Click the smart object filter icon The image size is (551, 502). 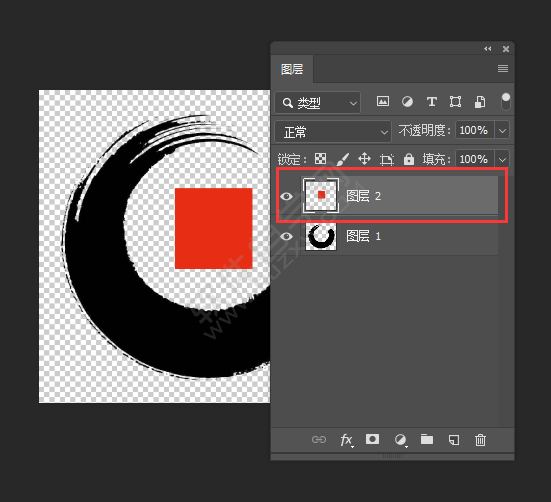pyautogui.click(x=480, y=102)
